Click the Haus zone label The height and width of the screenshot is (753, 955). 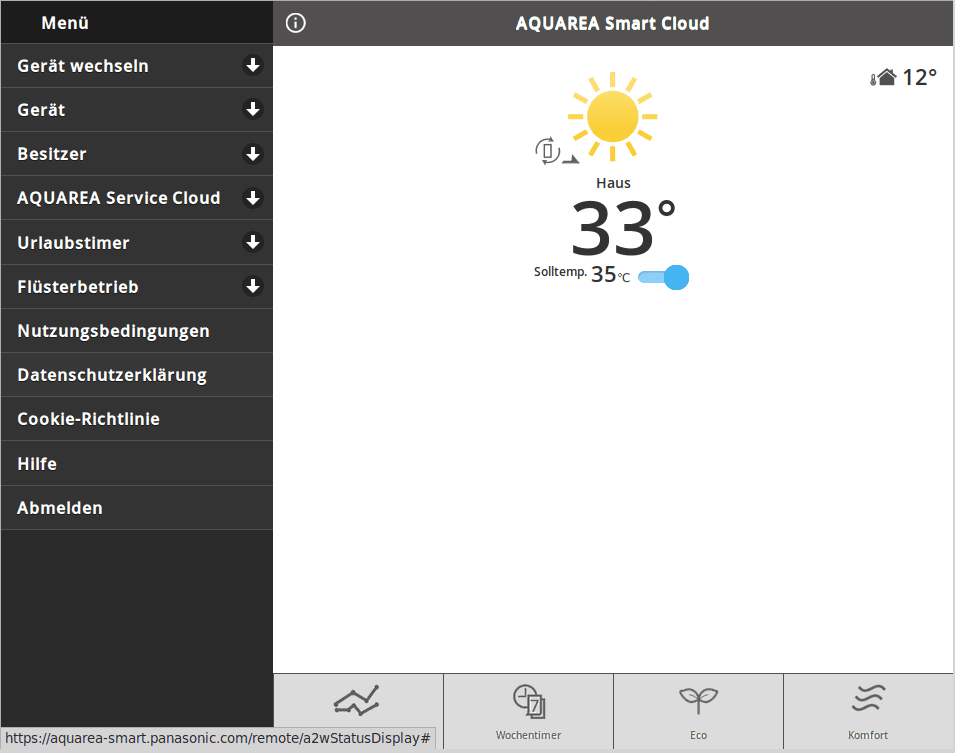613,183
